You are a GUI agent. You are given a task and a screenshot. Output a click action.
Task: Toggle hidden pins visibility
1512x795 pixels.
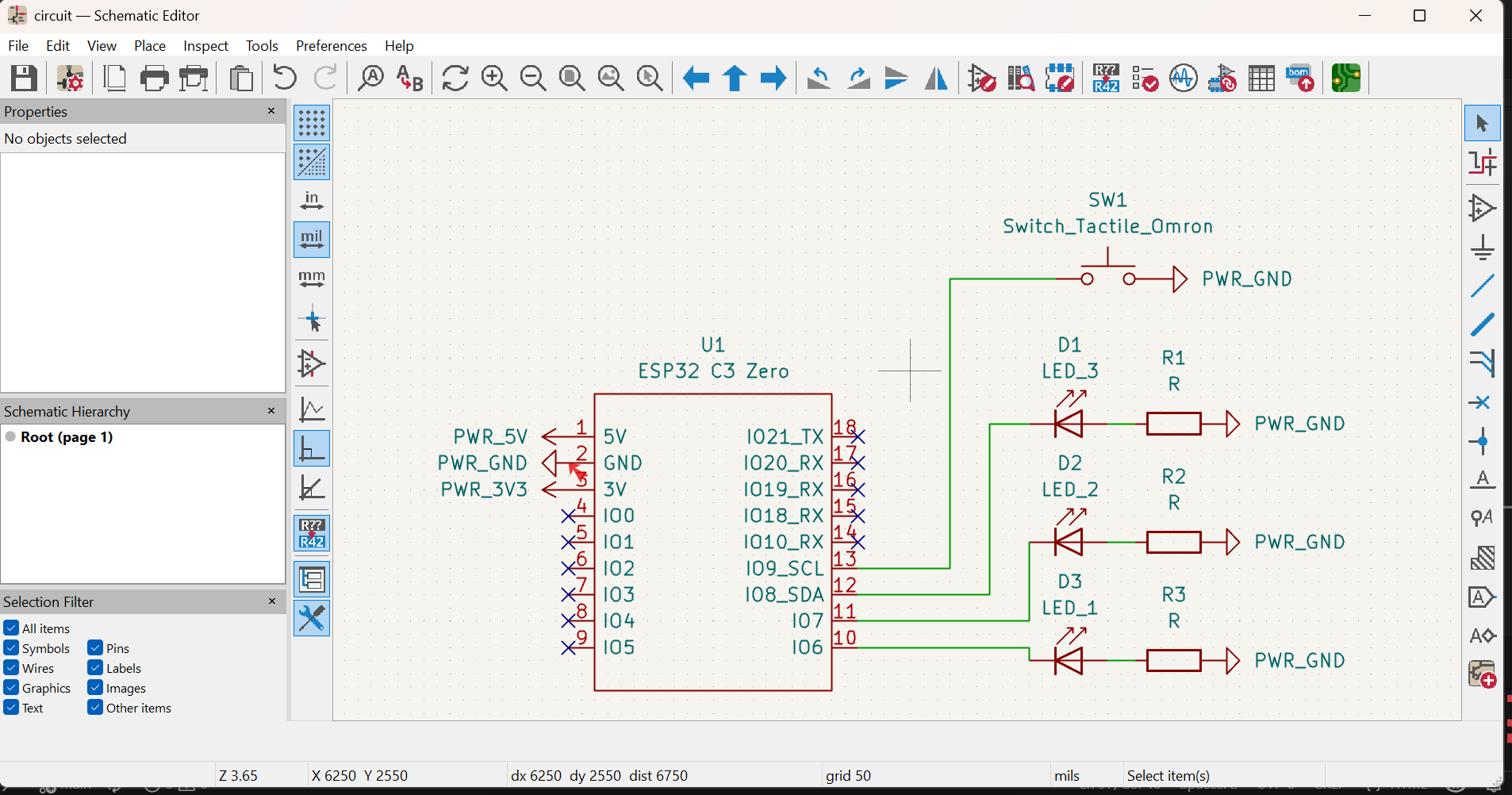pyautogui.click(x=312, y=364)
